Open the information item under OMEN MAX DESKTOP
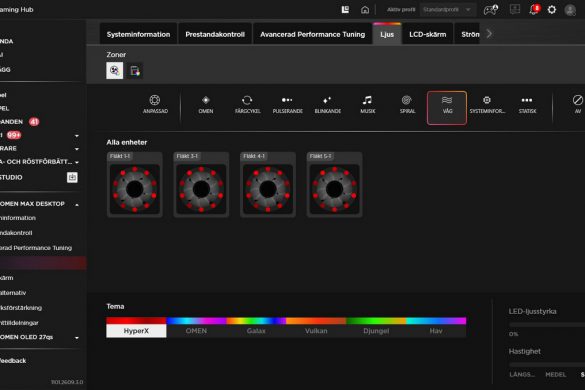The width and height of the screenshot is (585, 390). coord(18,218)
